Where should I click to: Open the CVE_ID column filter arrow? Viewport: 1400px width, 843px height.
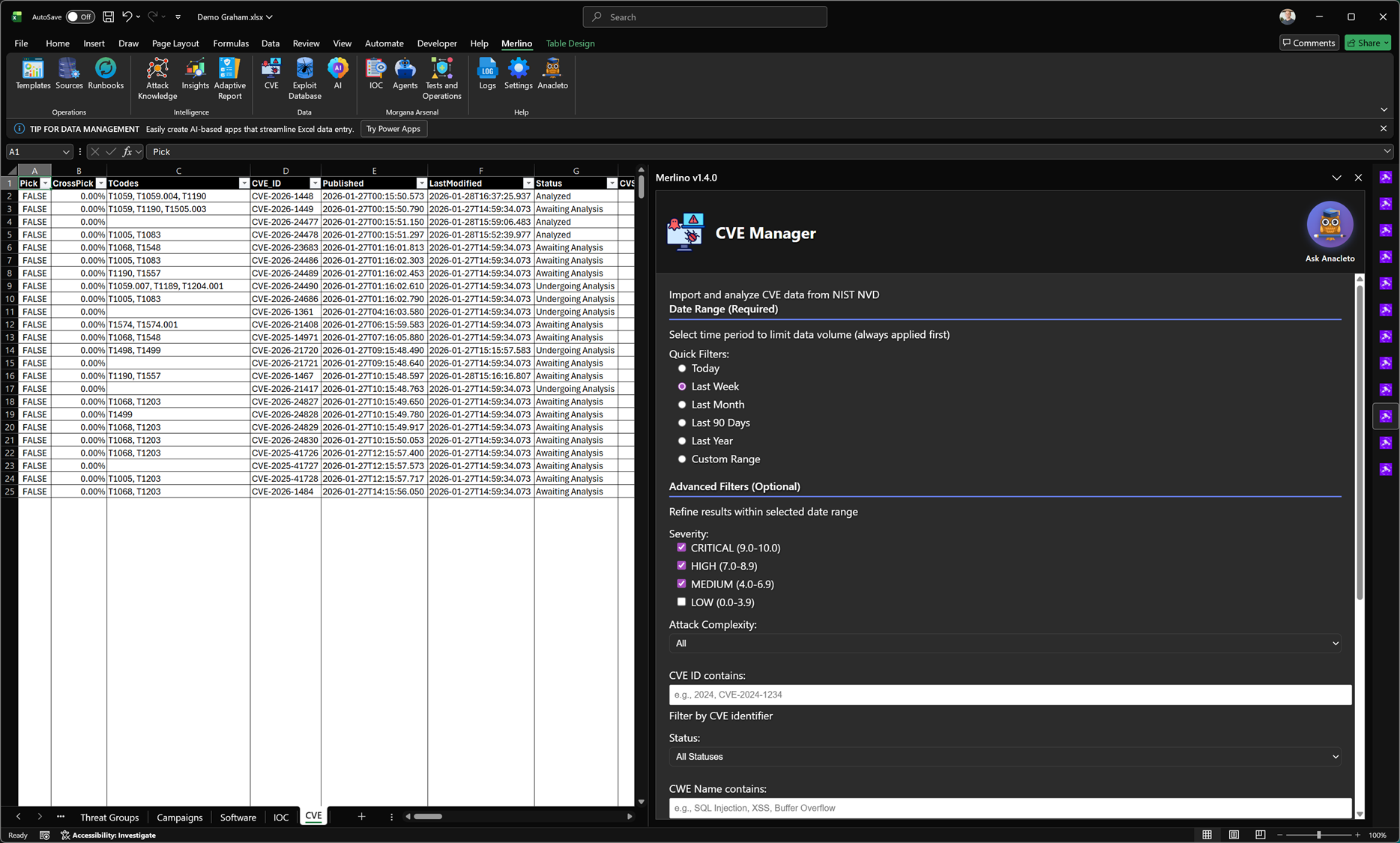[x=315, y=184]
